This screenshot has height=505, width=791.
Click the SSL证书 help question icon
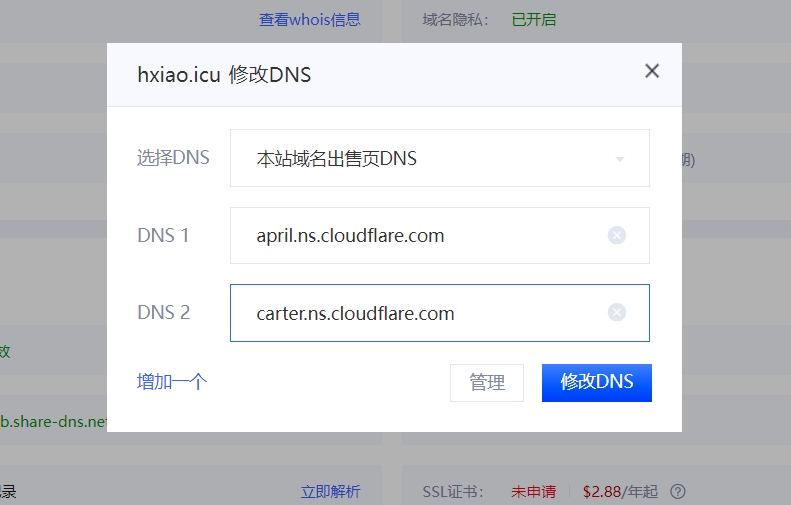coord(678,491)
